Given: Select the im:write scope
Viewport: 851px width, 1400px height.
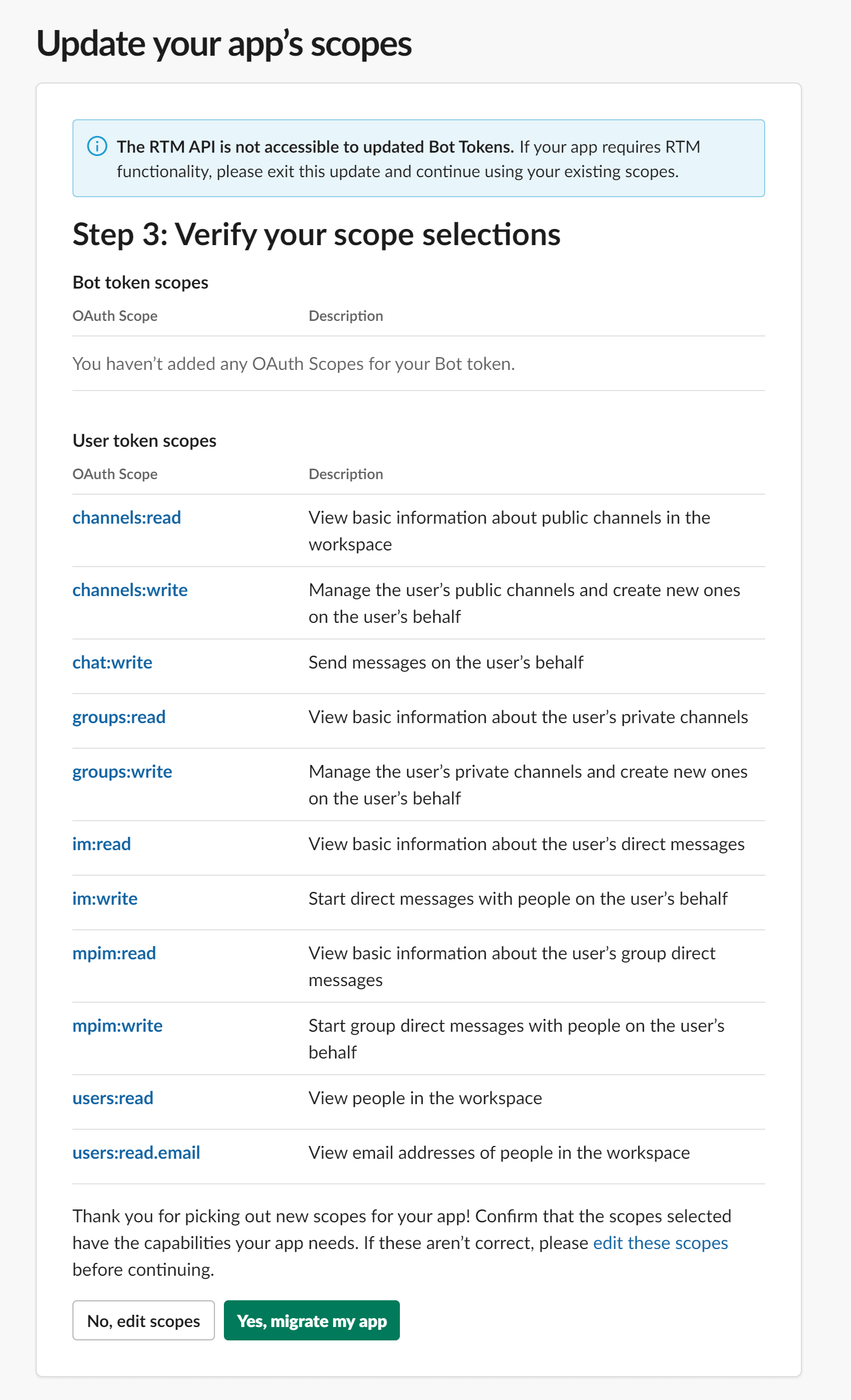Looking at the screenshot, I should (105, 898).
